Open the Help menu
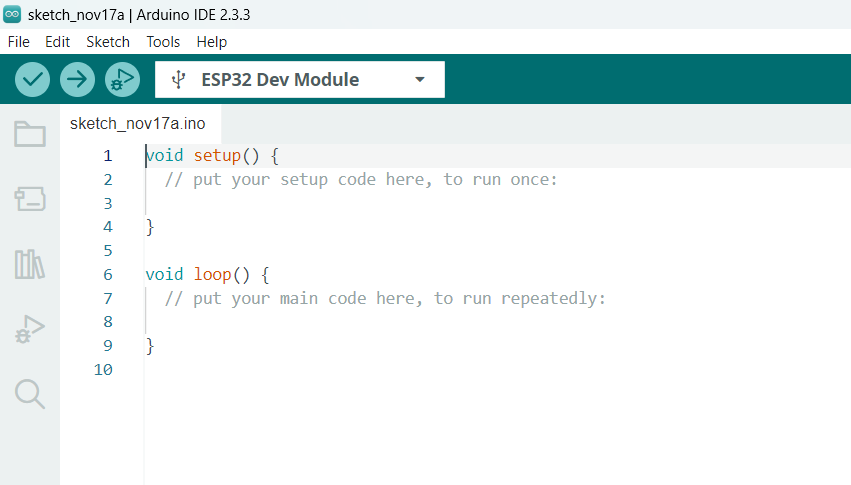Screen dimensions: 851x485 212,42
